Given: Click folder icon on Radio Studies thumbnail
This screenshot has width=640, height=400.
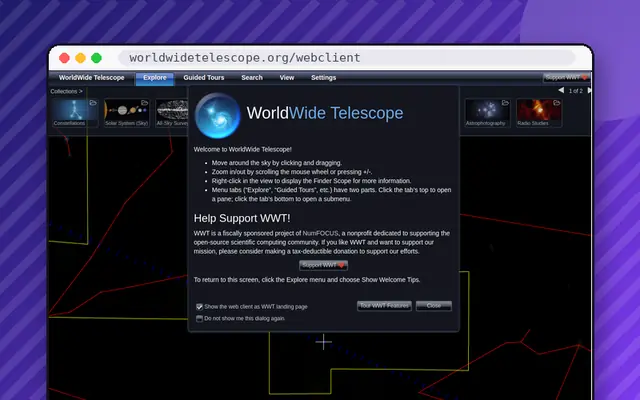Looking at the screenshot, I should 556,103.
